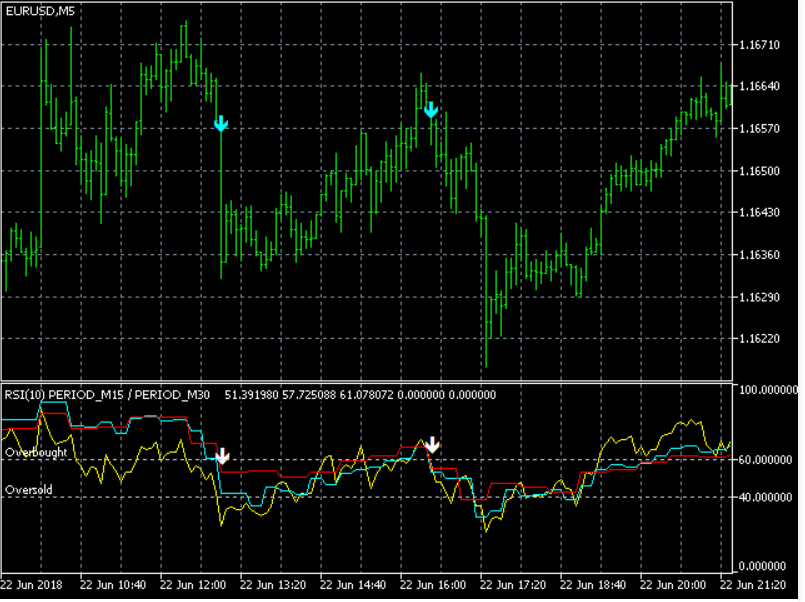Click price scale label 1.16710

click(x=759, y=45)
